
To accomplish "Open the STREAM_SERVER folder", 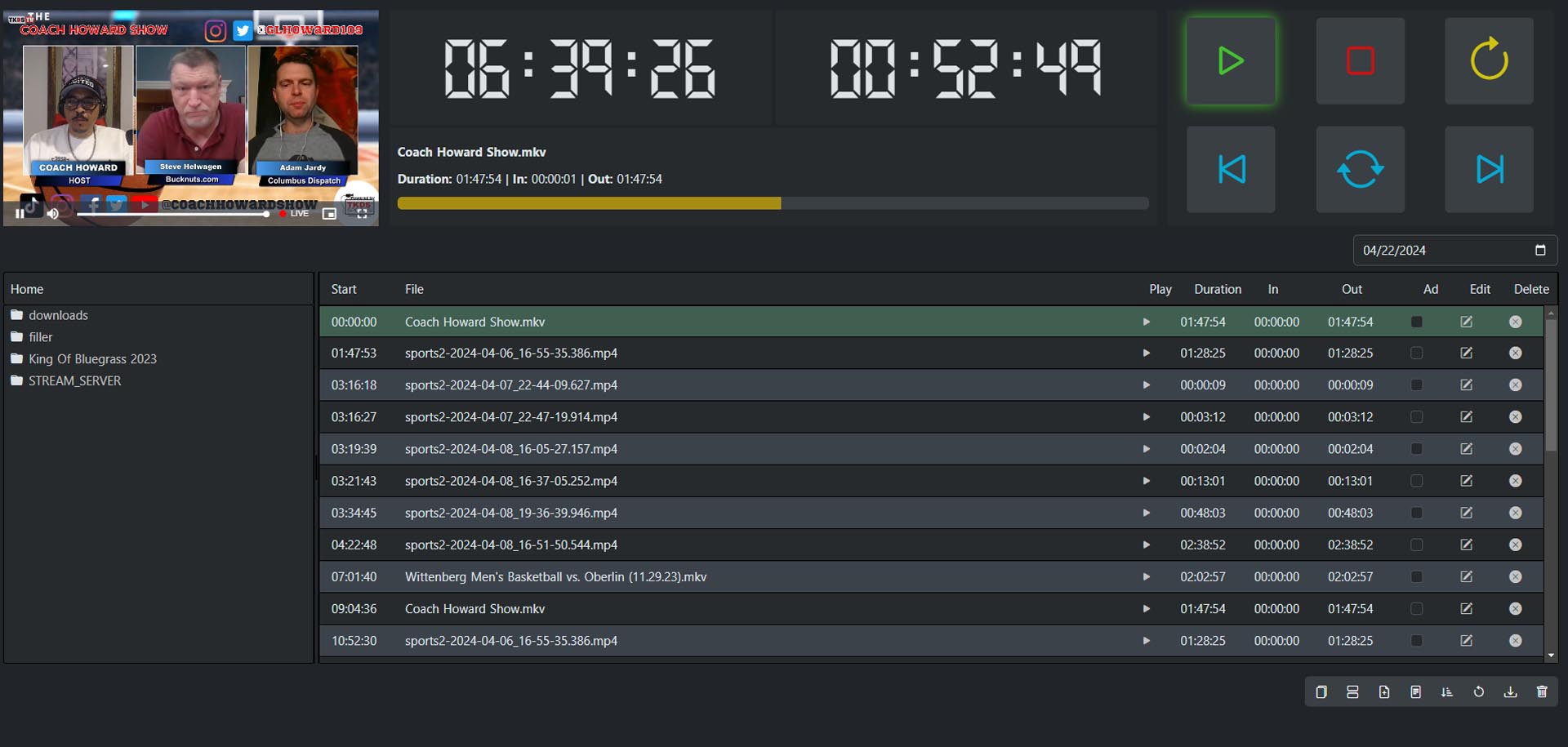I will tap(74, 381).
